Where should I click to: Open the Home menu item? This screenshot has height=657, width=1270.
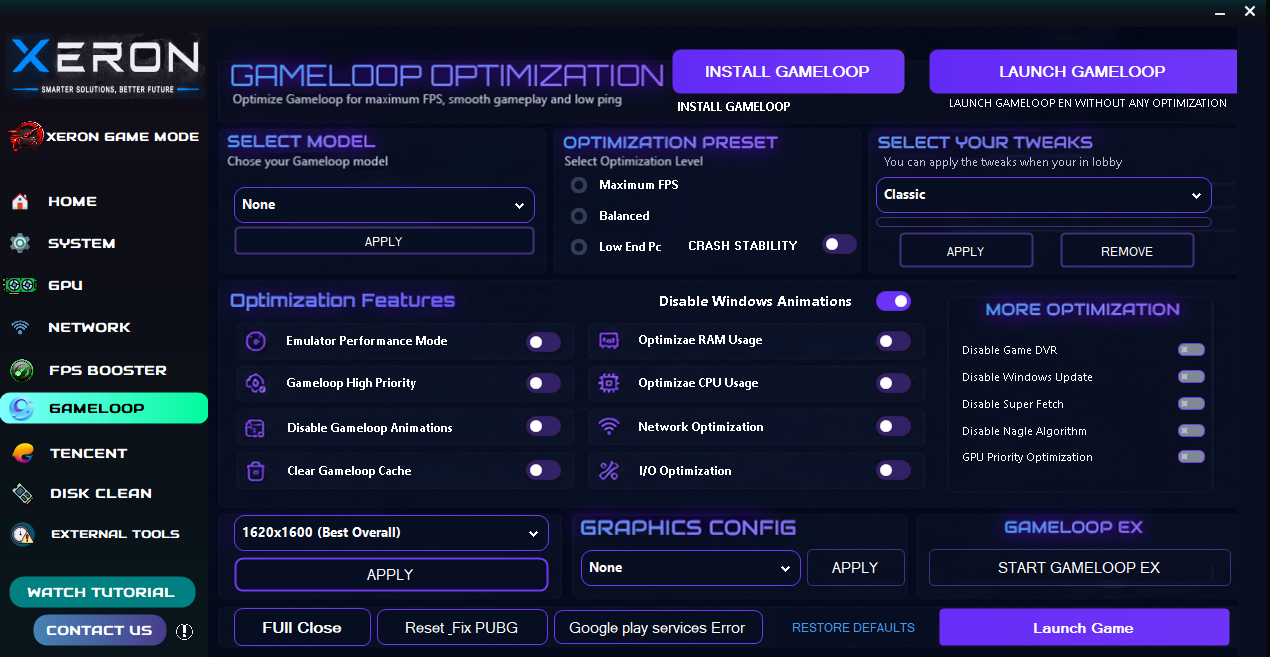tap(72, 202)
